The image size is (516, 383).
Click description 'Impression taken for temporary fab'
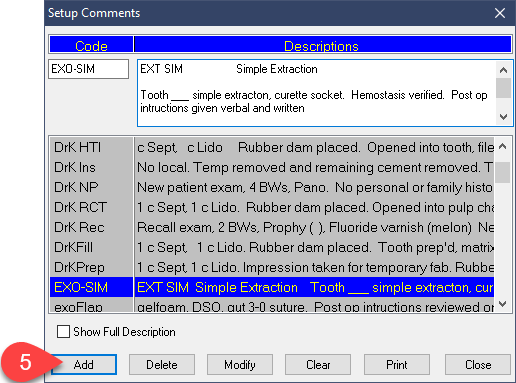[314, 267]
